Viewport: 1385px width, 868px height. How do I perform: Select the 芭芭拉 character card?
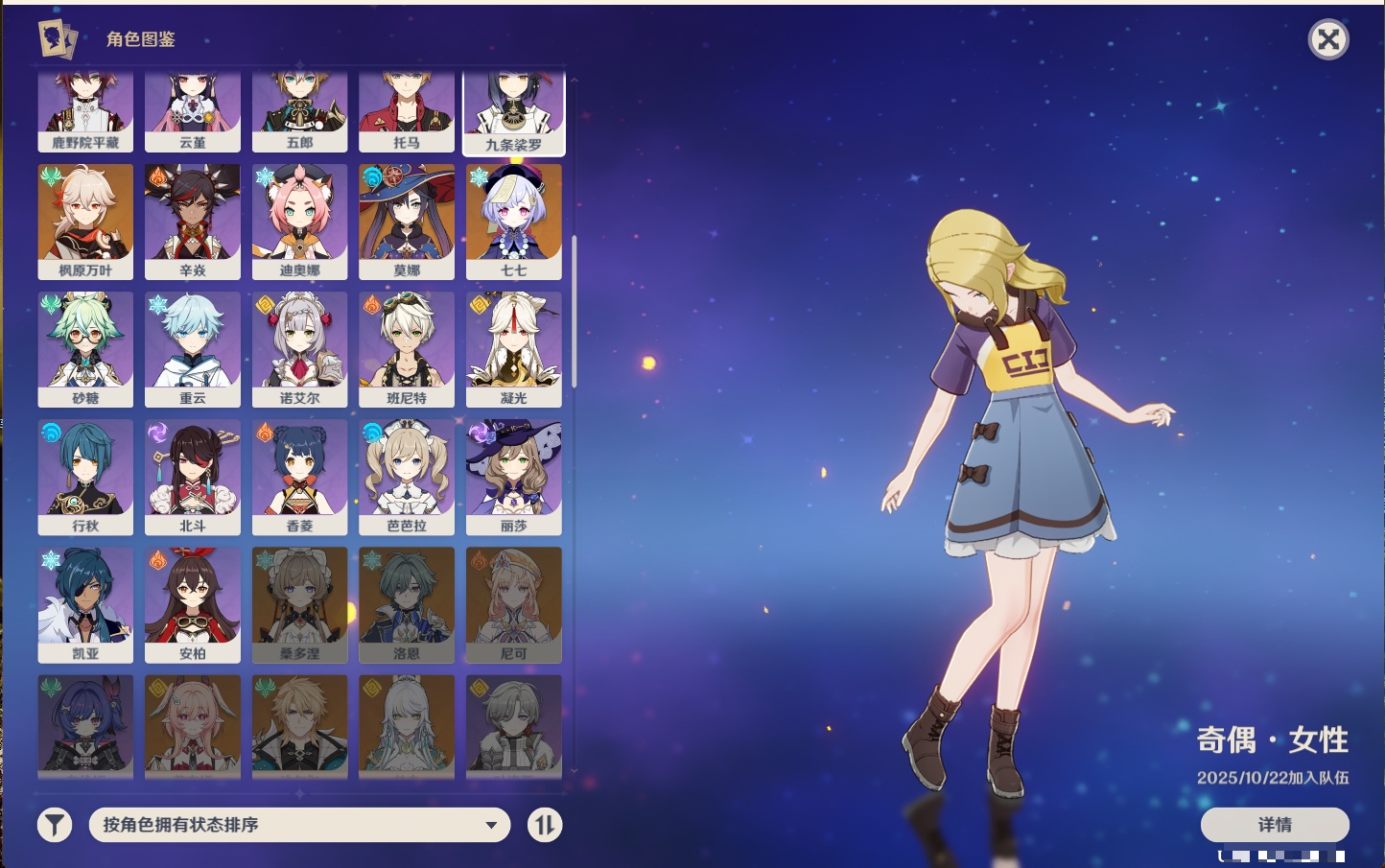[x=407, y=478]
